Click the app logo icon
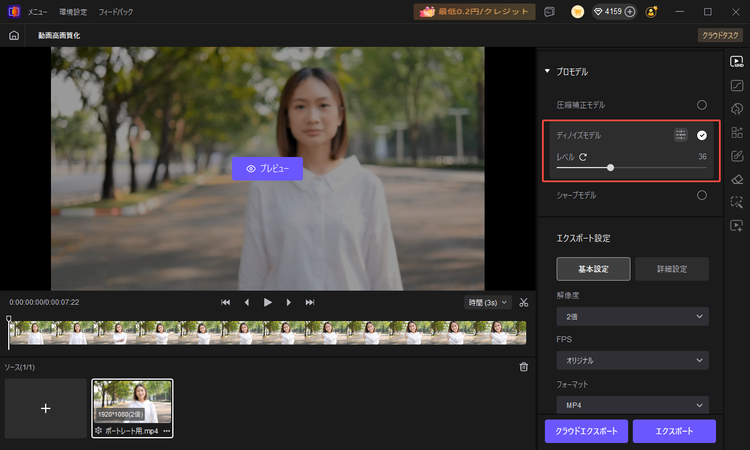Screen dimensions: 750x450 pyautogui.click(x=14, y=11)
